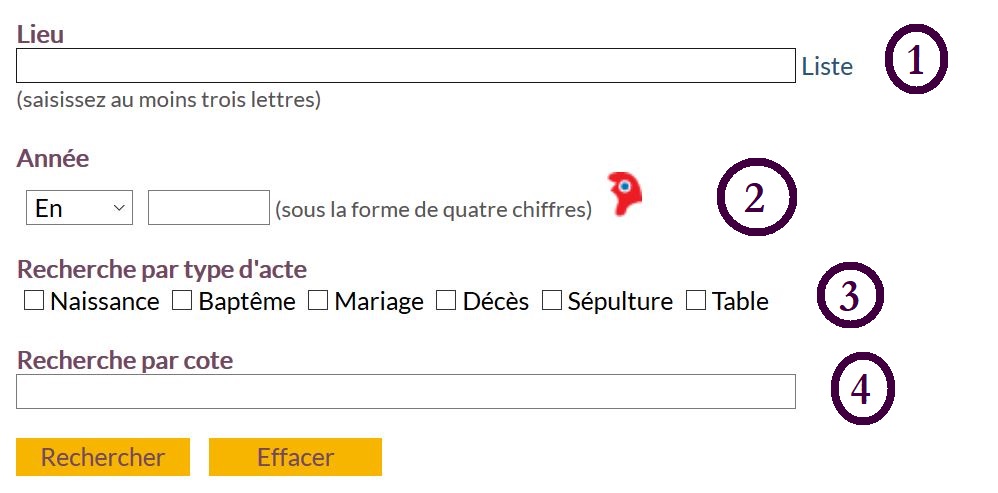Screen dimensions: 998x493
Task: Click the circled number 3 marker
Action: click(x=851, y=296)
